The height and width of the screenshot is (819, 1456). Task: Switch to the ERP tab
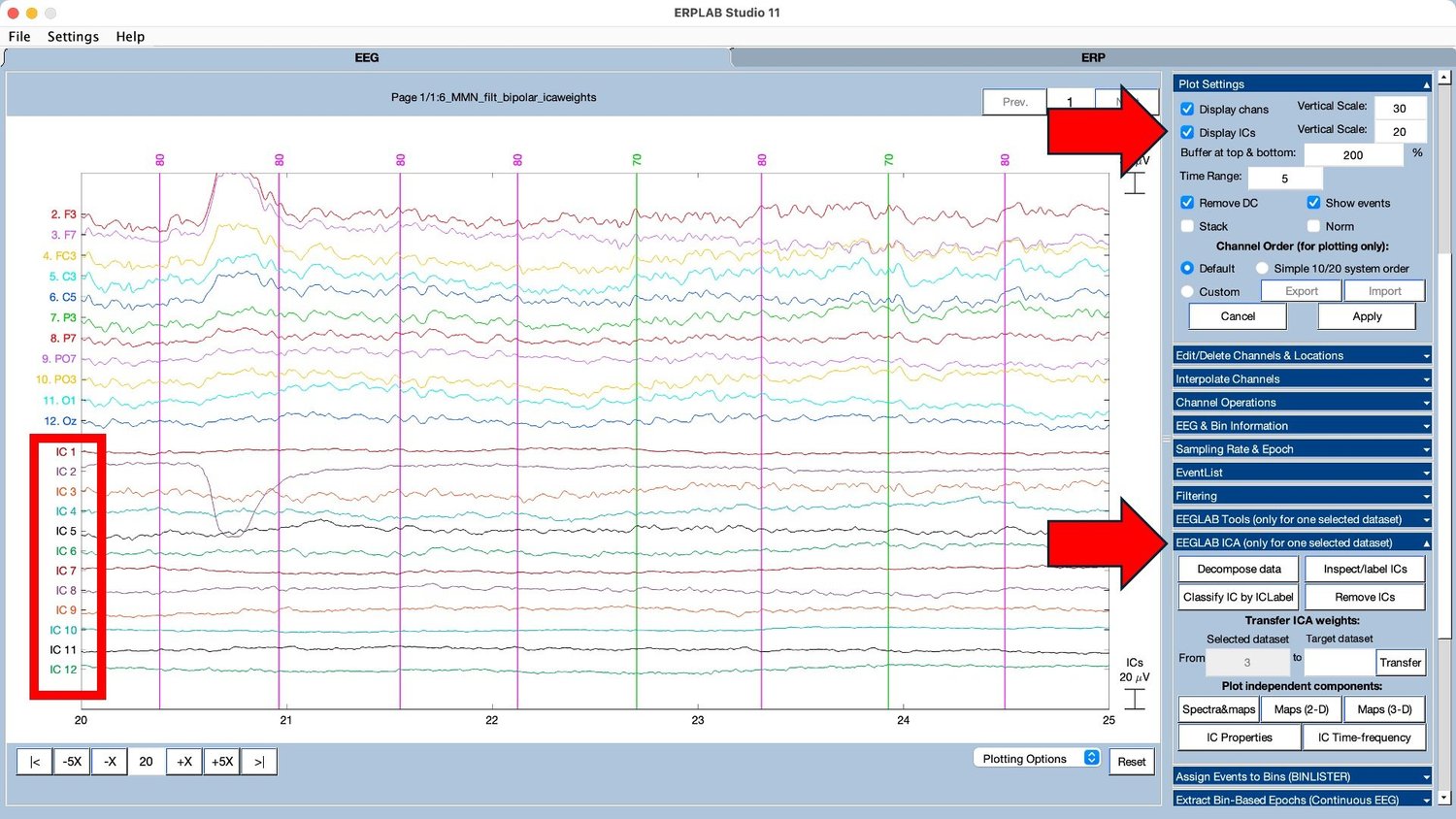1092,57
